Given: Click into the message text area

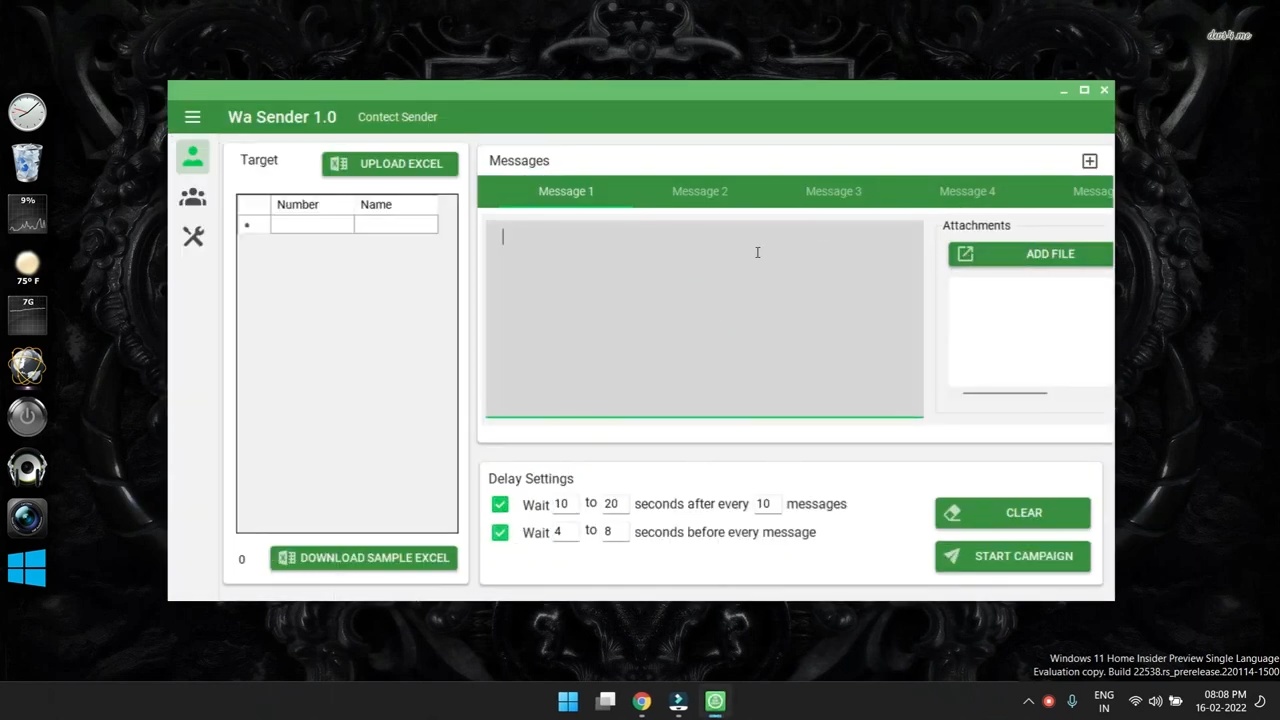Looking at the screenshot, I should (x=704, y=318).
